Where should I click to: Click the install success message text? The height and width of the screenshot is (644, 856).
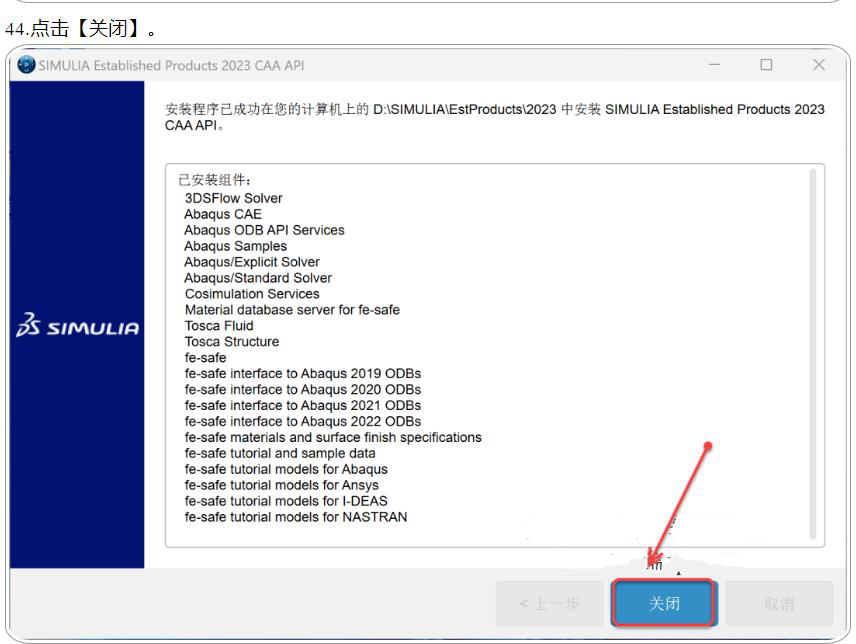494,117
